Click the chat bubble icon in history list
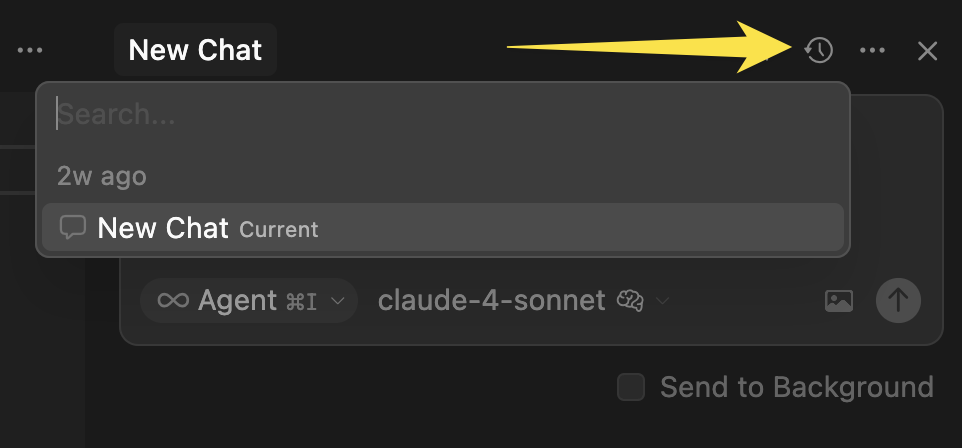The image size is (962, 448). click(73, 228)
